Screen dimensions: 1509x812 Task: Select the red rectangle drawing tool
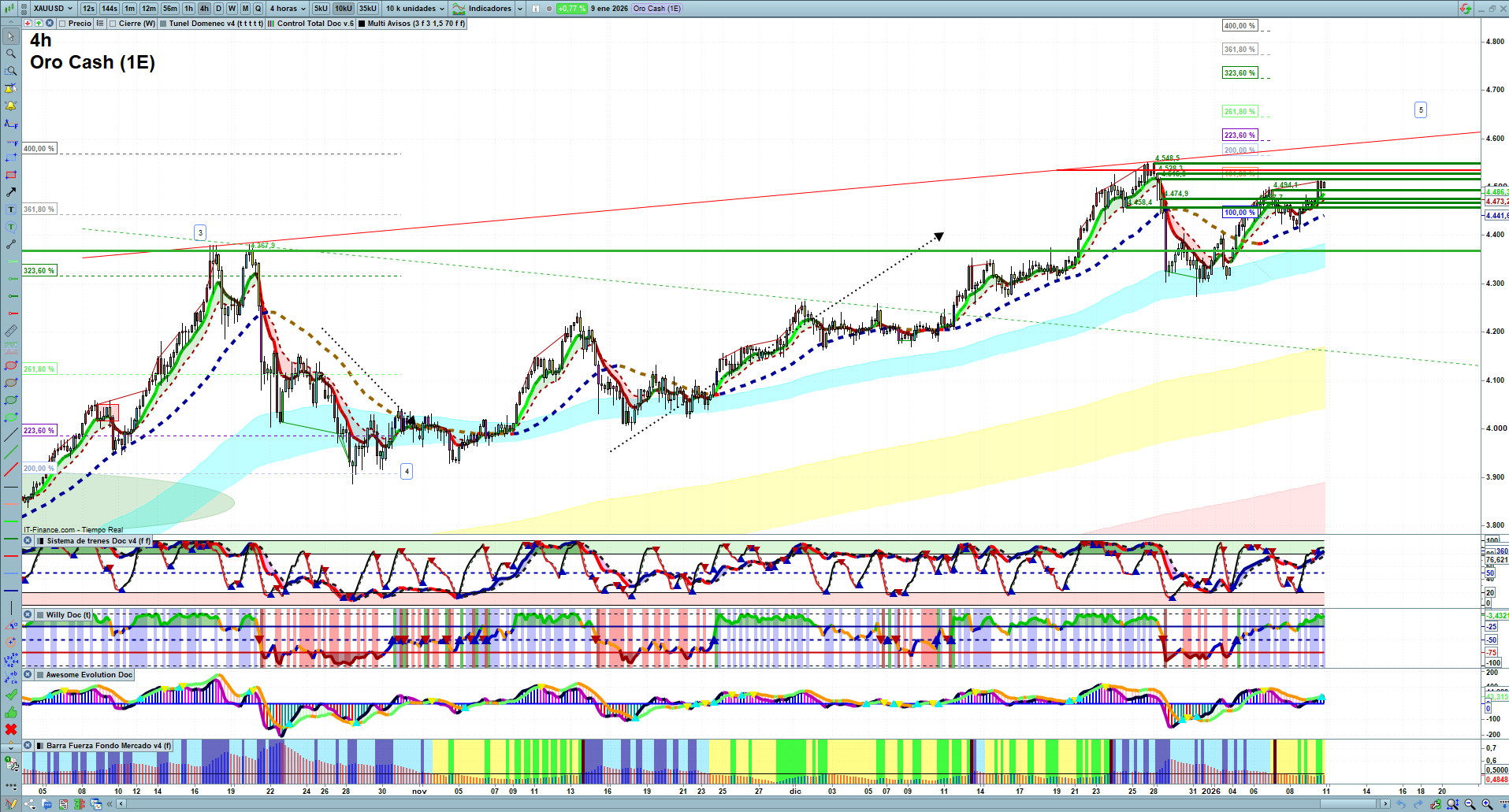tap(11, 175)
